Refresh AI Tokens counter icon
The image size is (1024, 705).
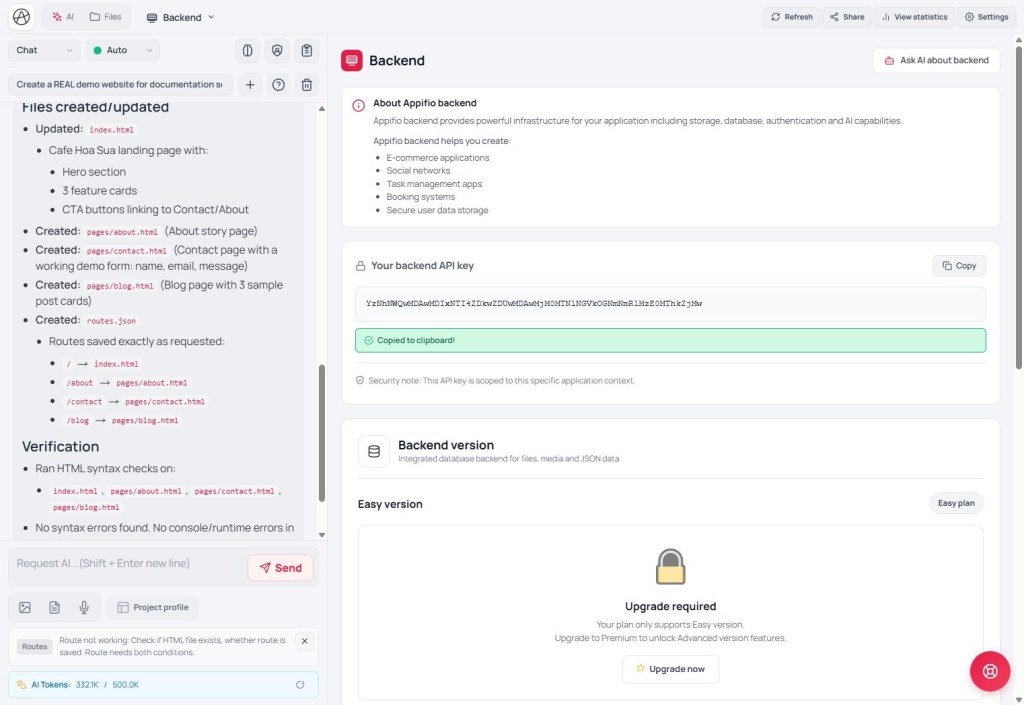point(300,685)
